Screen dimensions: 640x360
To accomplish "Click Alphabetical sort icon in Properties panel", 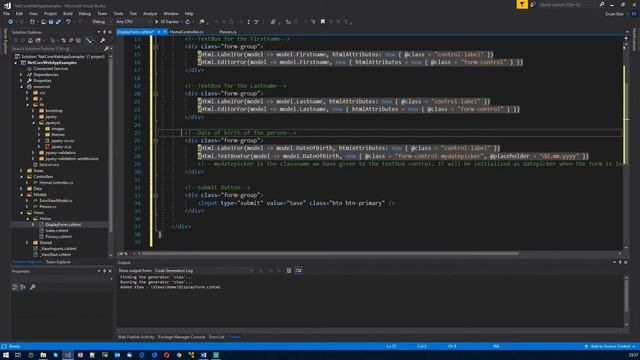I will click(23, 287).
